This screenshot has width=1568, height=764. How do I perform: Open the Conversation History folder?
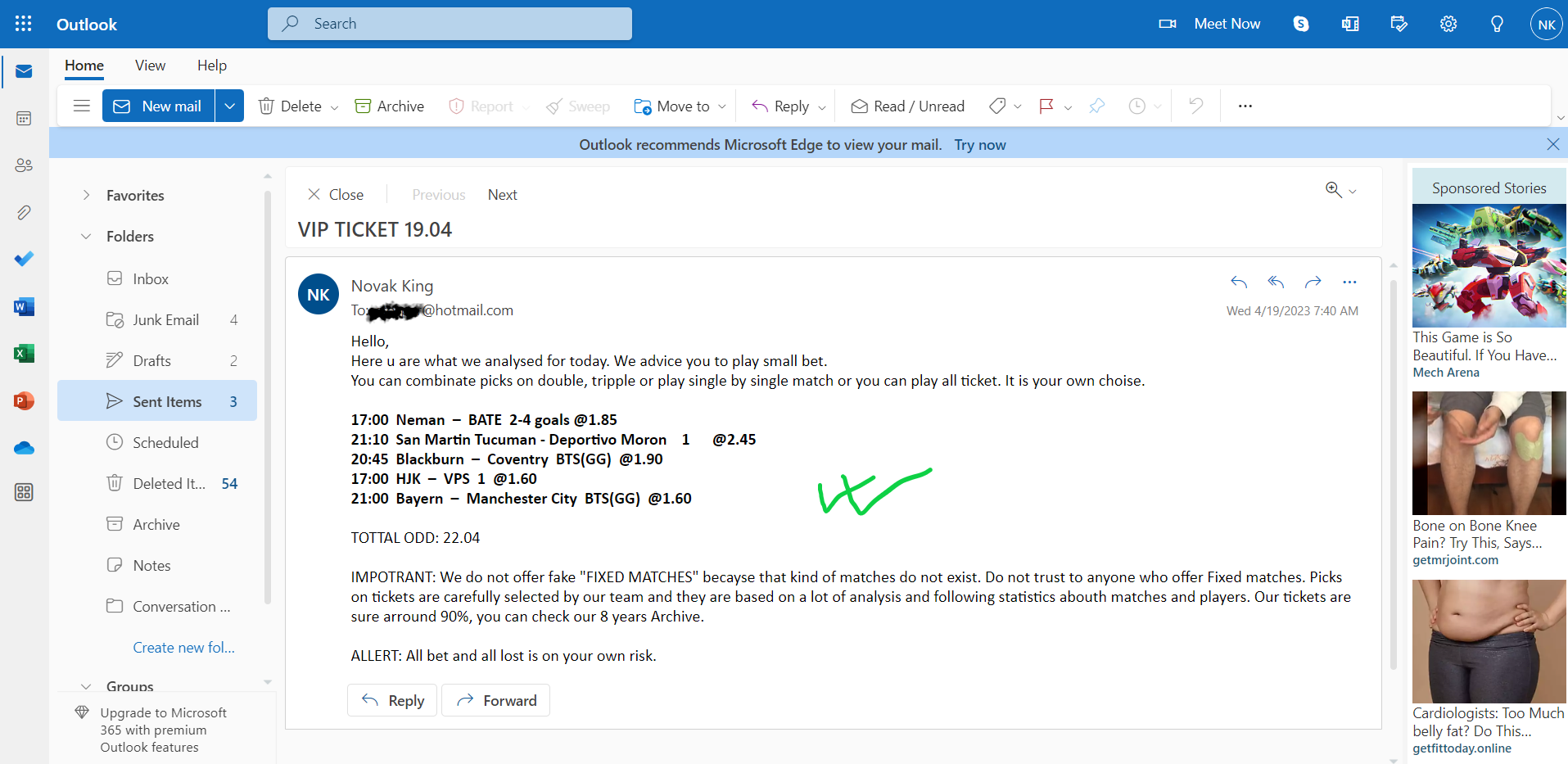click(157, 606)
